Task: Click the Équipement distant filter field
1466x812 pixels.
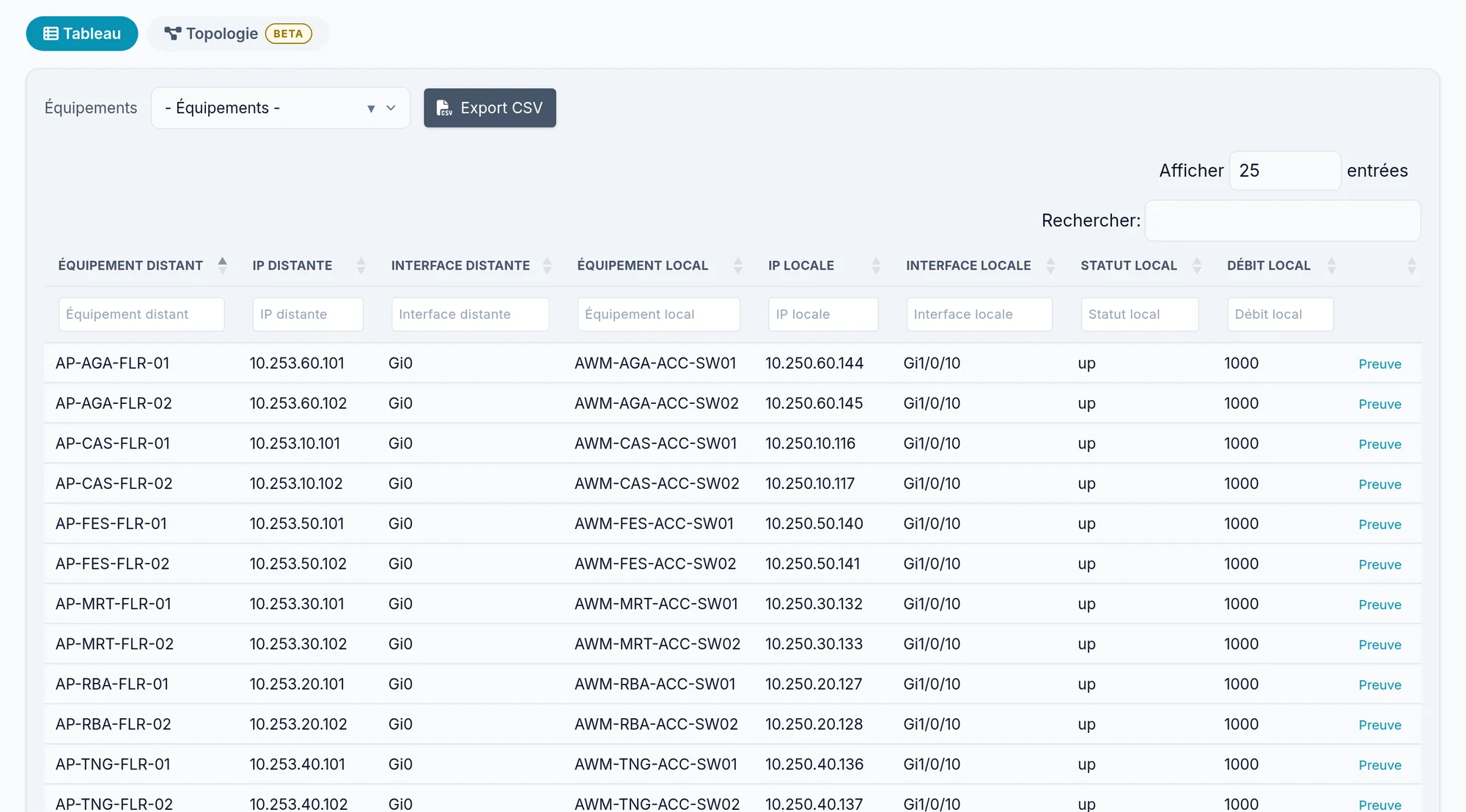Action: [141, 314]
